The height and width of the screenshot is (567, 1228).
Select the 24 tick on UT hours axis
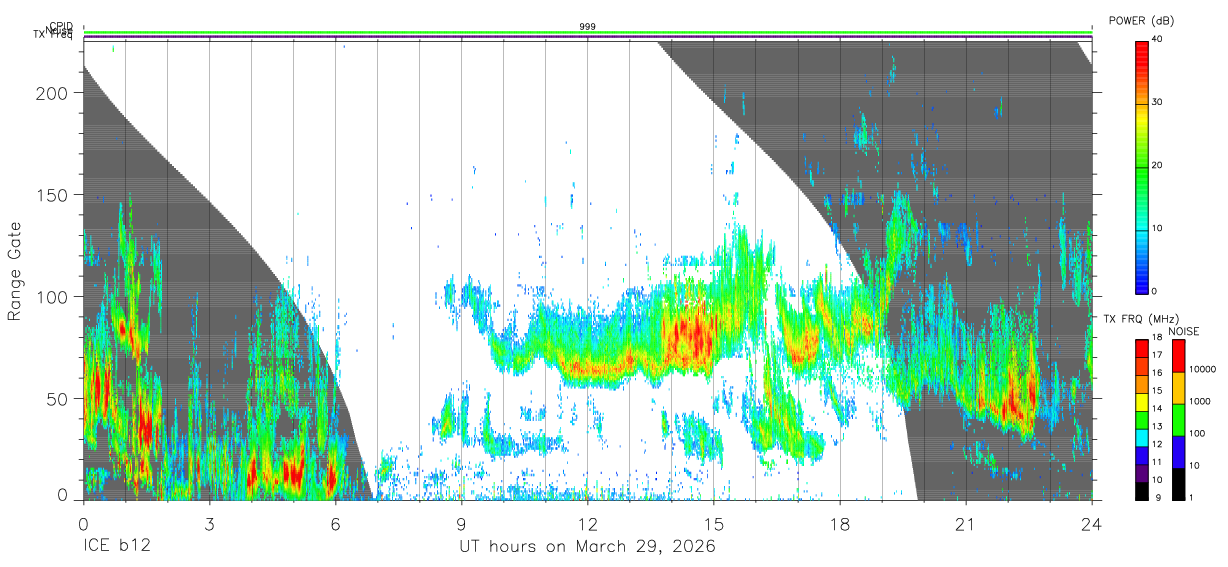point(1092,524)
